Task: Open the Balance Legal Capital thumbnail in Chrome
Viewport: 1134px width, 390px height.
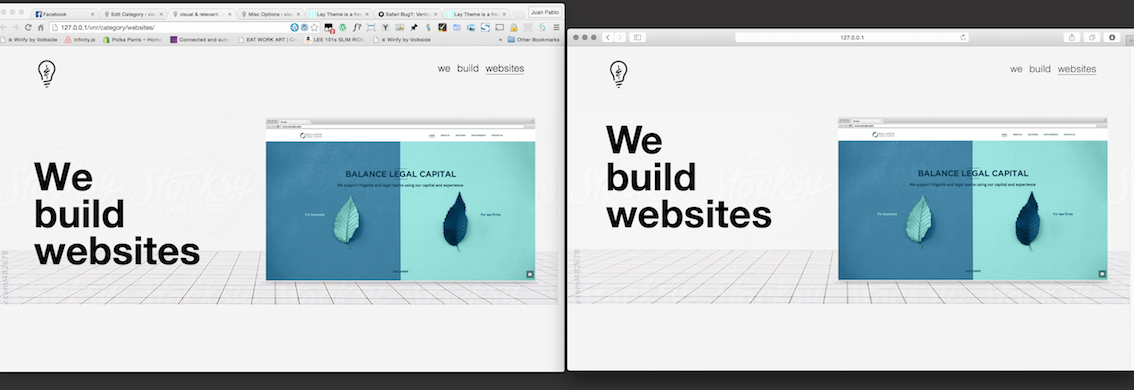Action: [x=401, y=199]
